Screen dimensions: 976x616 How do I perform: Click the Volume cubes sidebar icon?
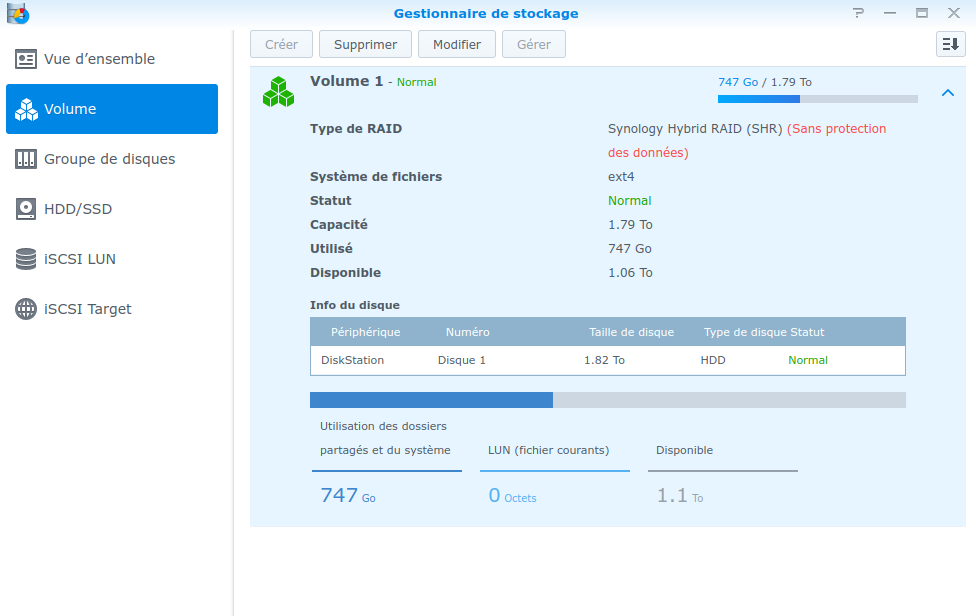coord(26,109)
